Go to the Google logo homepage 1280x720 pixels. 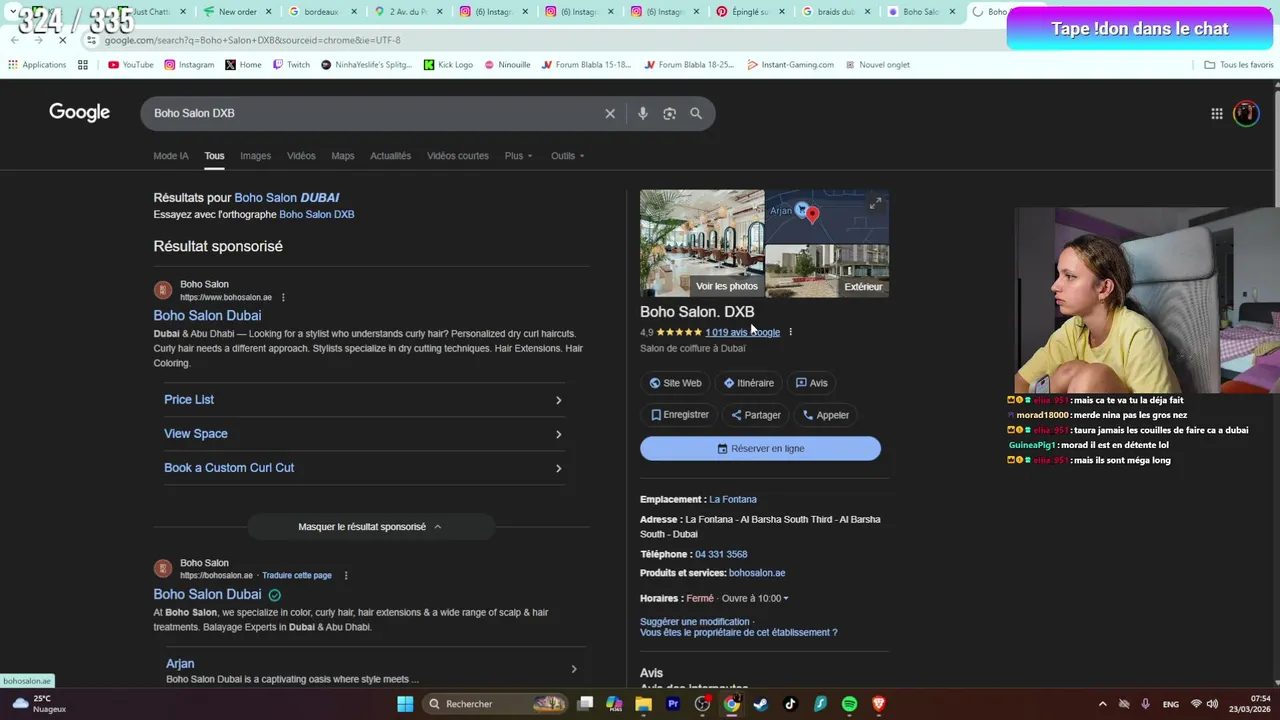point(80,112)
